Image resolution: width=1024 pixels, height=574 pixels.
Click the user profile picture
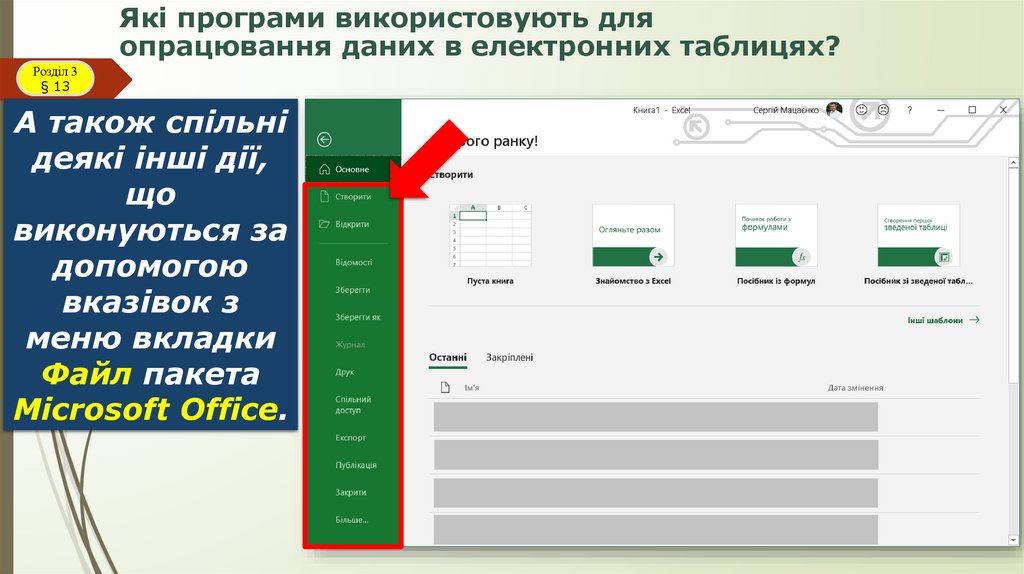pyautogui.click(x=834, y=109)
